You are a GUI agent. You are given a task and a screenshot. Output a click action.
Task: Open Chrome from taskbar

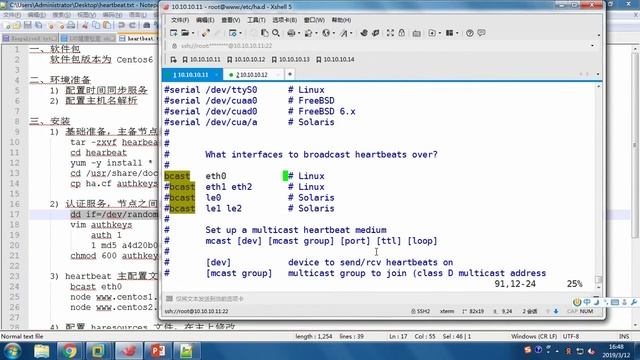point(69,351)
